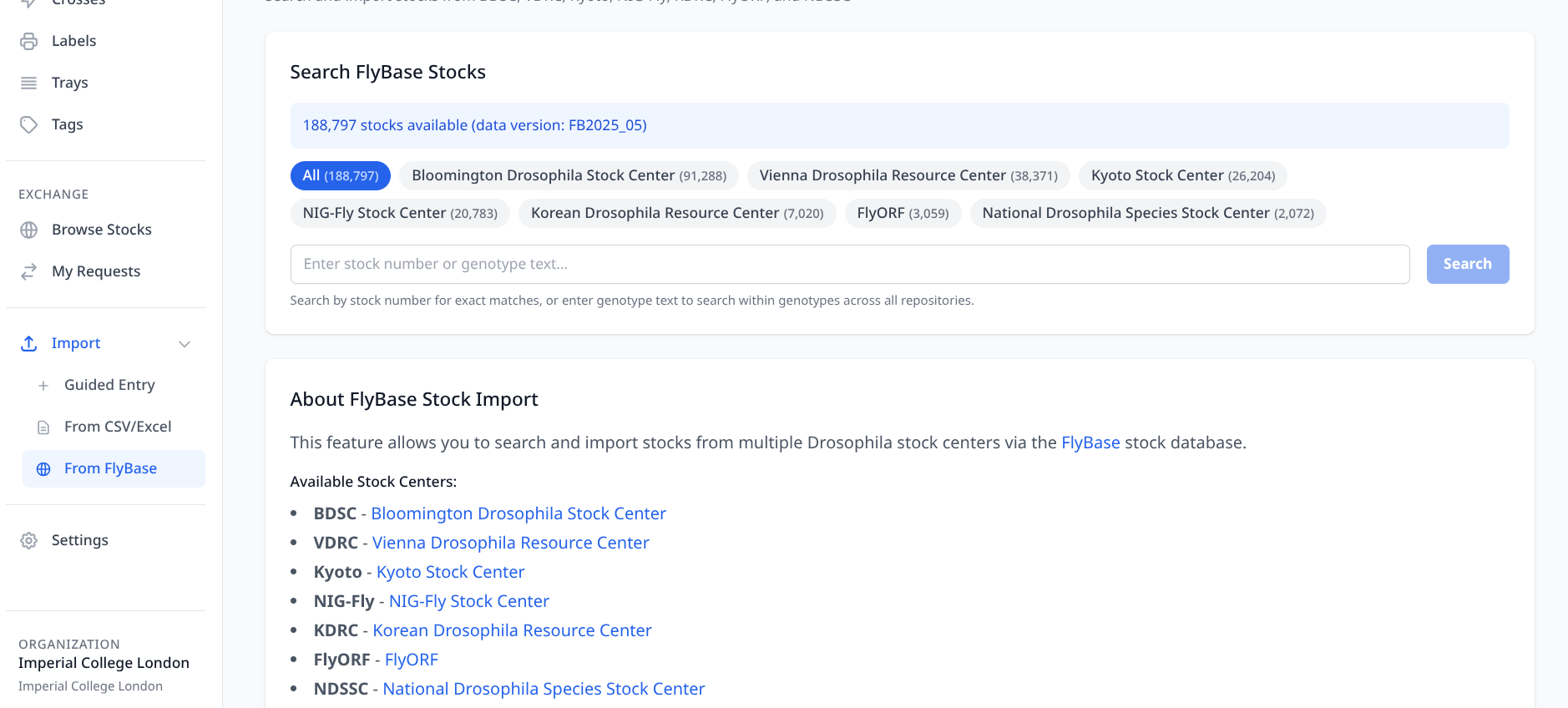Click the EXCHANGE section label
1568x708 pixels.
[x=53, y=195]
